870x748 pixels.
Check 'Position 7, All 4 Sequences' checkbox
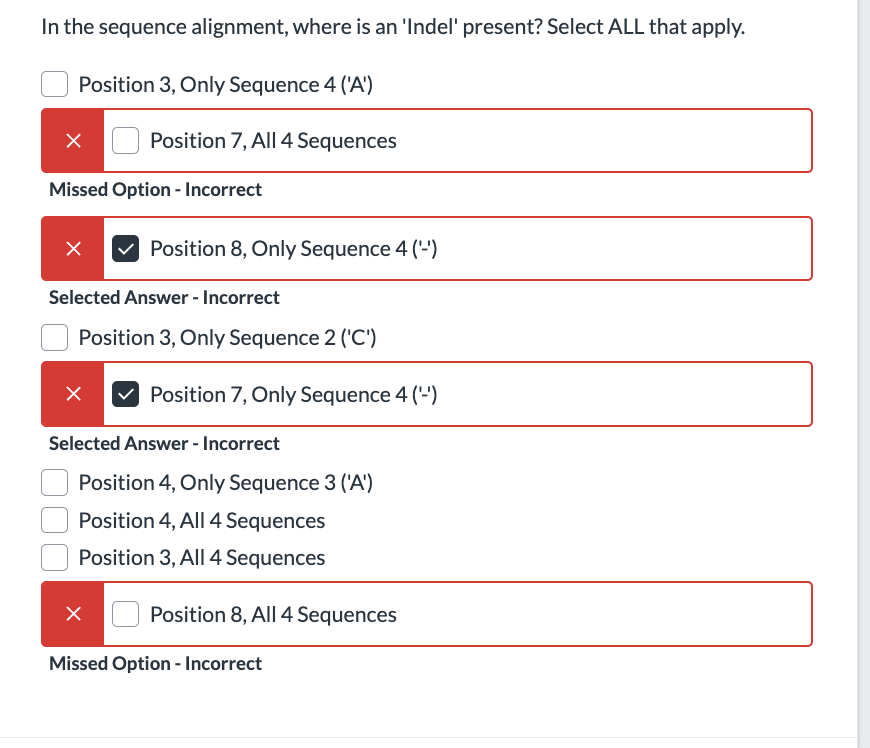tap(125, 140)
